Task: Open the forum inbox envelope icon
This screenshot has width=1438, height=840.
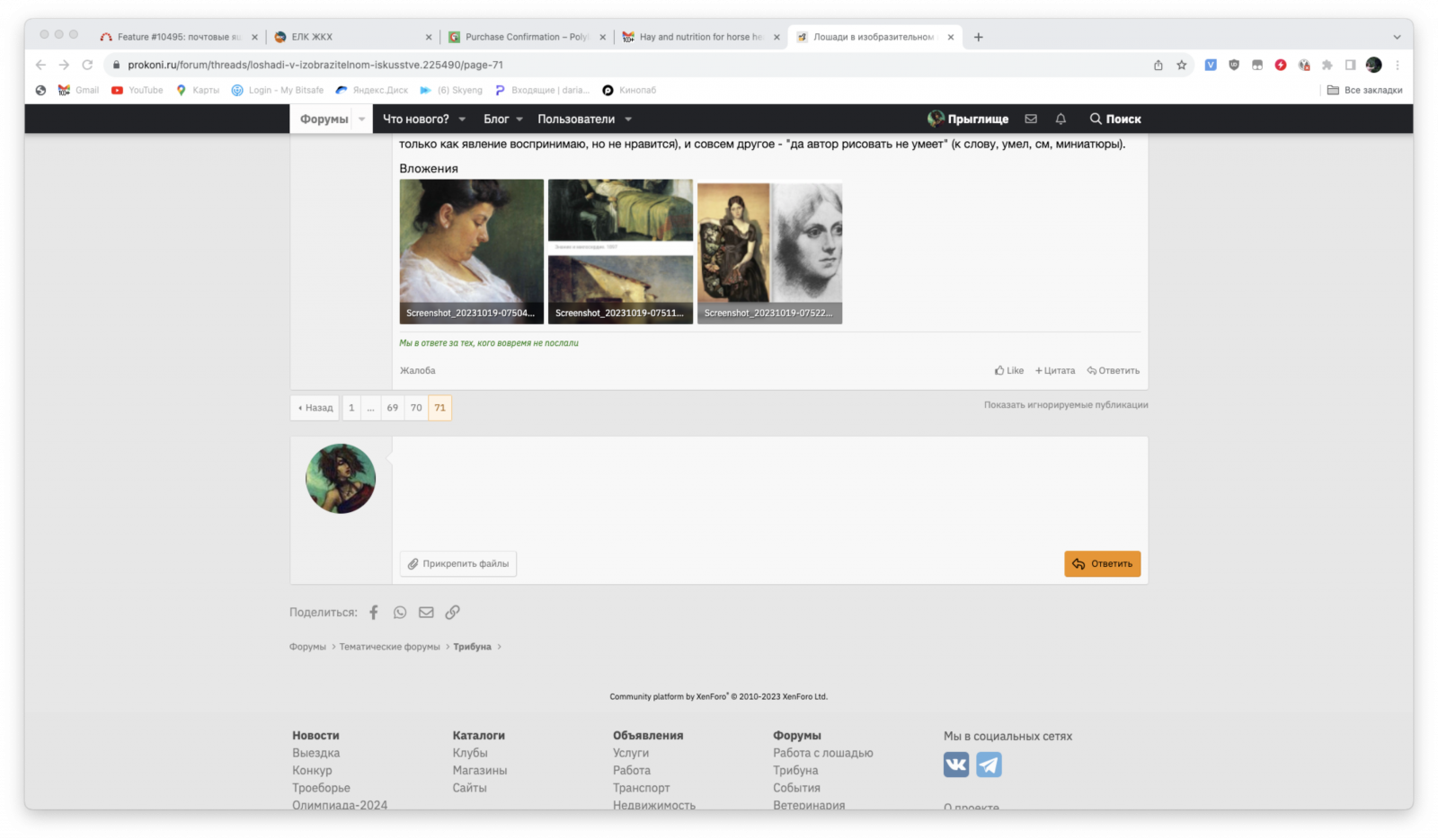Action: point(1031,119)
